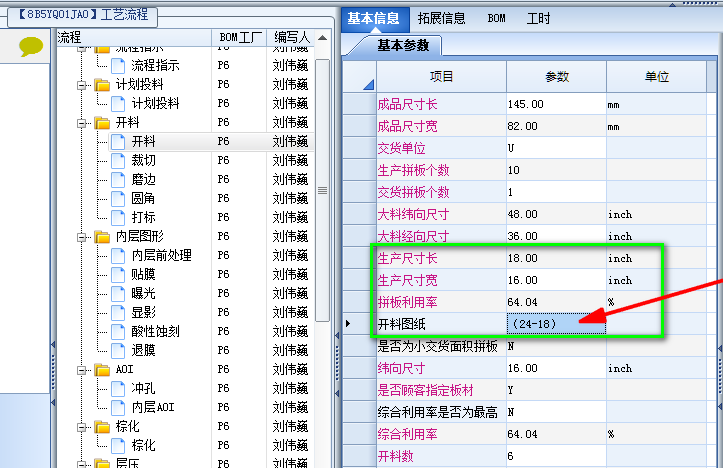This screenshot has height=468, width=723.
Task: Click the 冲孔 document icon
Action: tap(118, 389)
